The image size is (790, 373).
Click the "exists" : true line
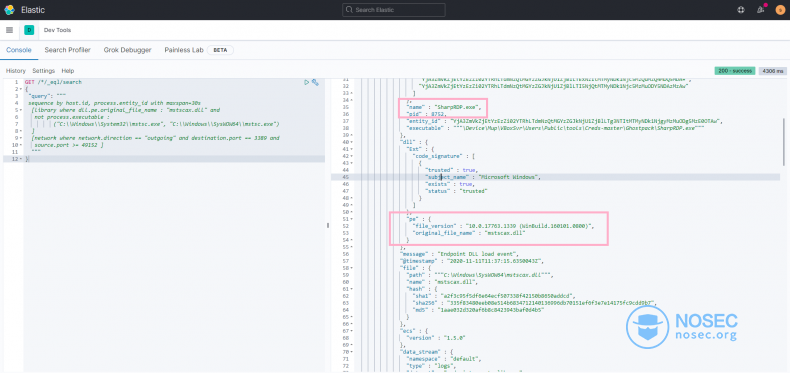[x=450, y=184]
